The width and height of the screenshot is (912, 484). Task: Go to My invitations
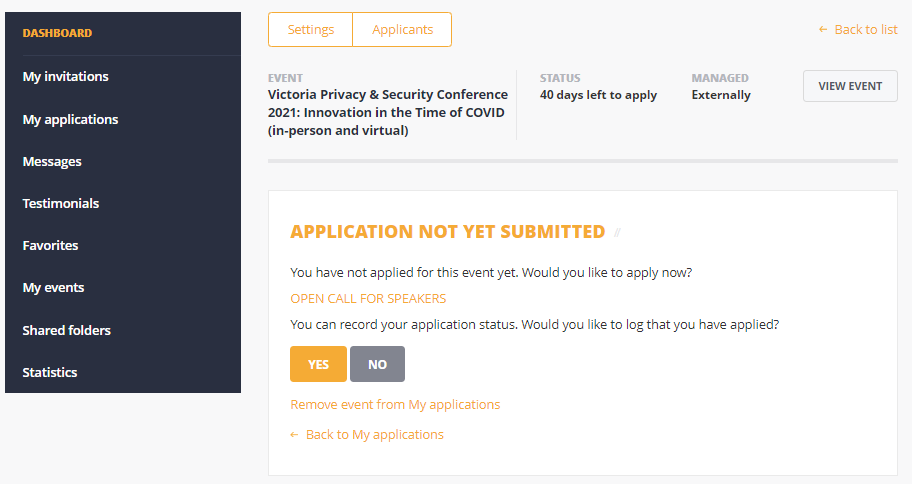coord(66,77)
